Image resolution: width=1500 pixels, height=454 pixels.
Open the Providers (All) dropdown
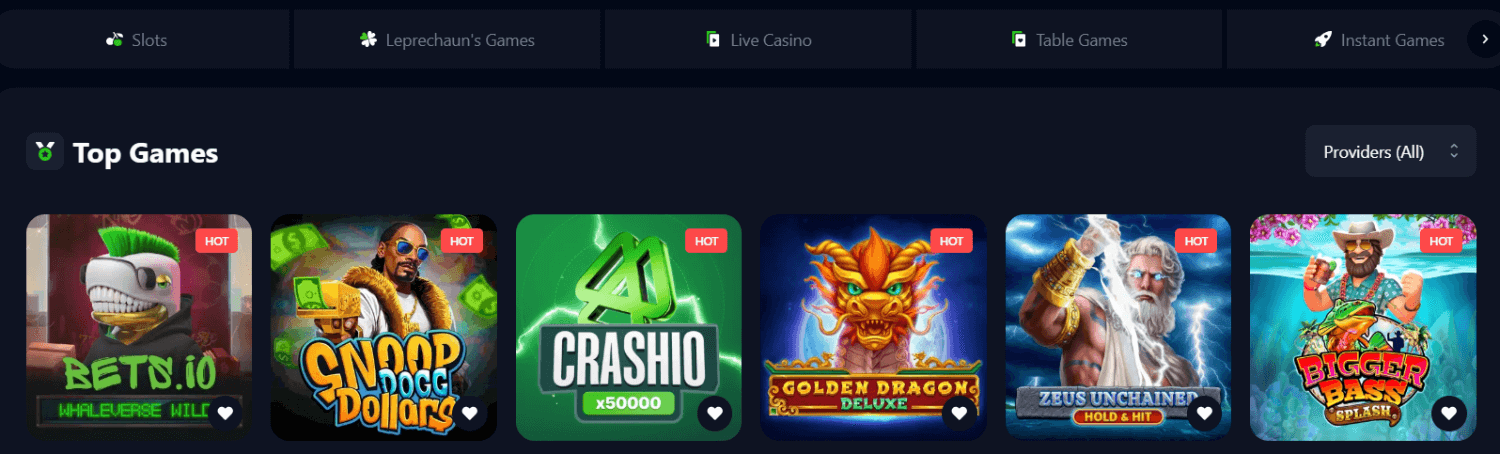(x=1391, y=152)
